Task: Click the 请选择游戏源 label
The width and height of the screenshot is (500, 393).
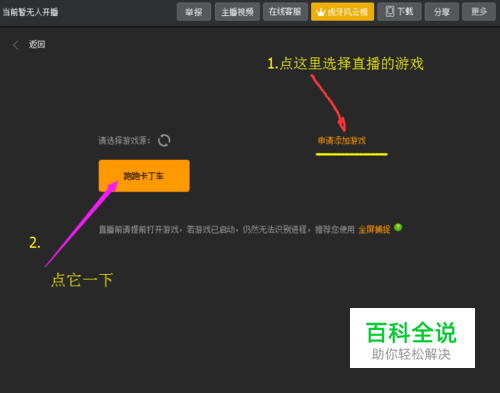Action: [124, 141]
